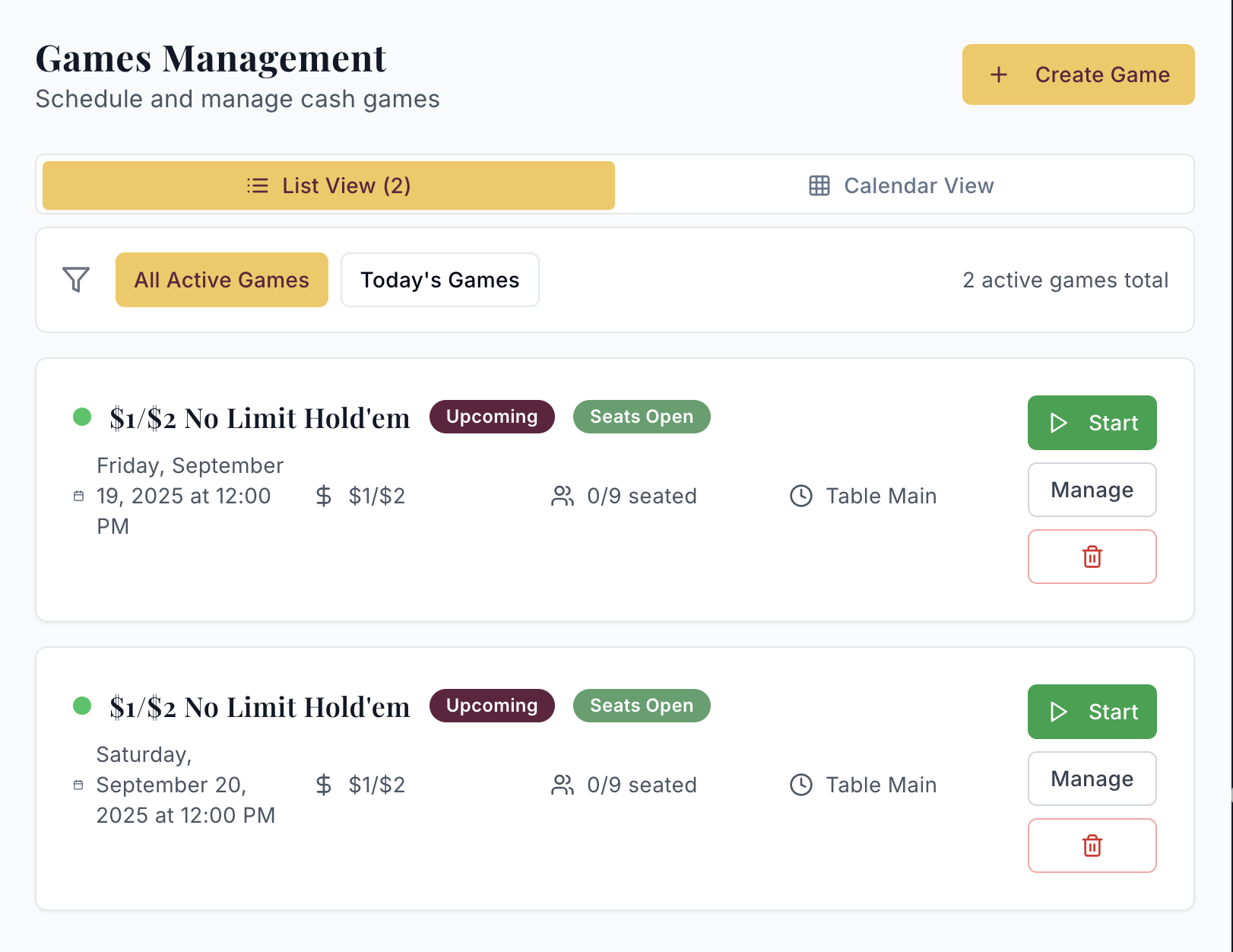Click the clock icon beside Table Main
1233x952 pixels.
click(x=800, y=496)
